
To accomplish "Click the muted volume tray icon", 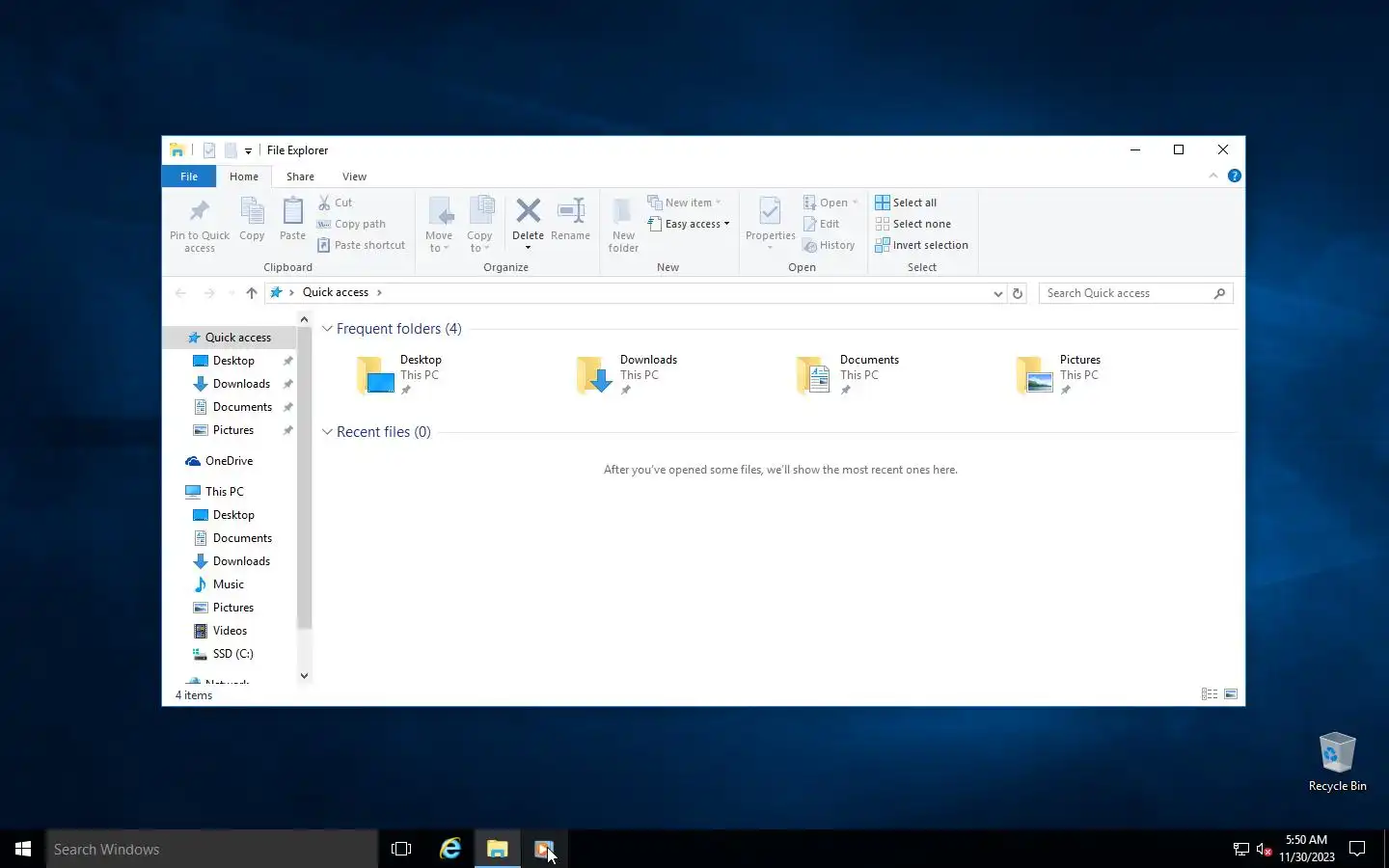I will click(x=1265, y=849).
